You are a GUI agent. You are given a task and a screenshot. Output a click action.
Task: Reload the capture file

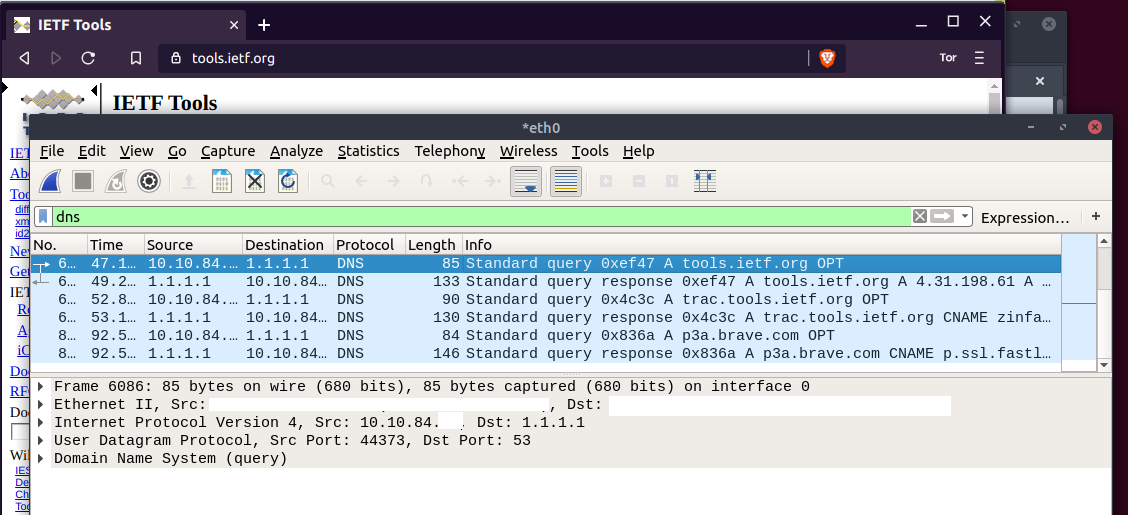(288, 181)
